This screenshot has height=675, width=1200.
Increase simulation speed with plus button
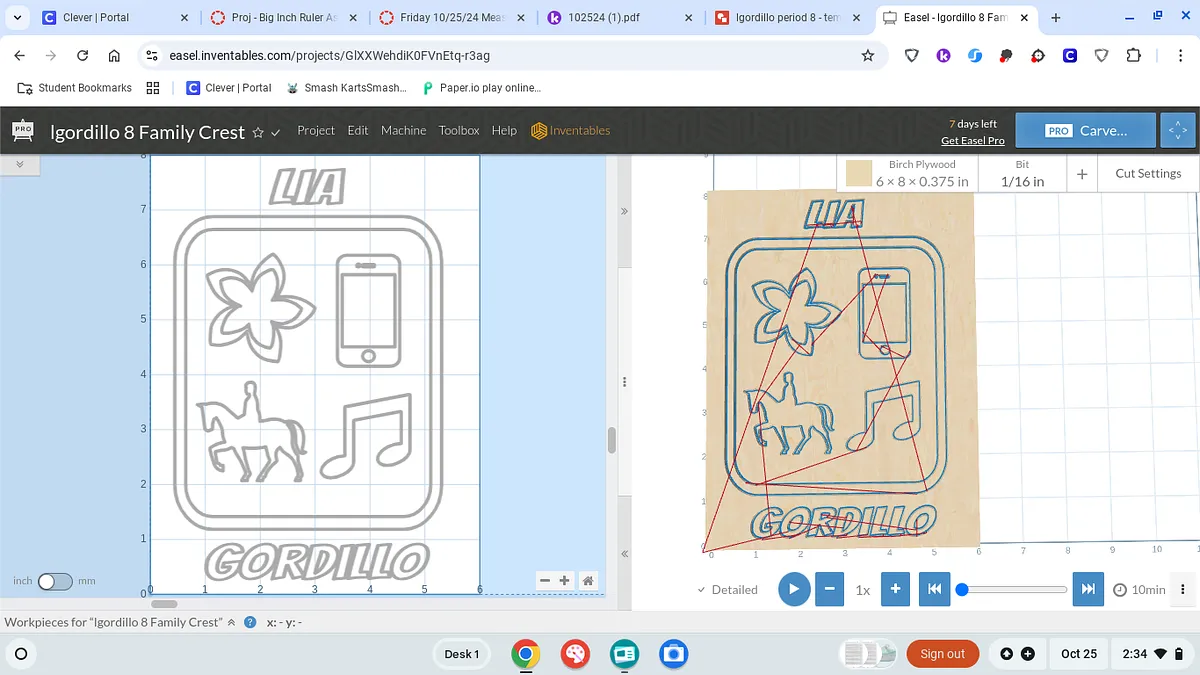[x=895, y=589]
